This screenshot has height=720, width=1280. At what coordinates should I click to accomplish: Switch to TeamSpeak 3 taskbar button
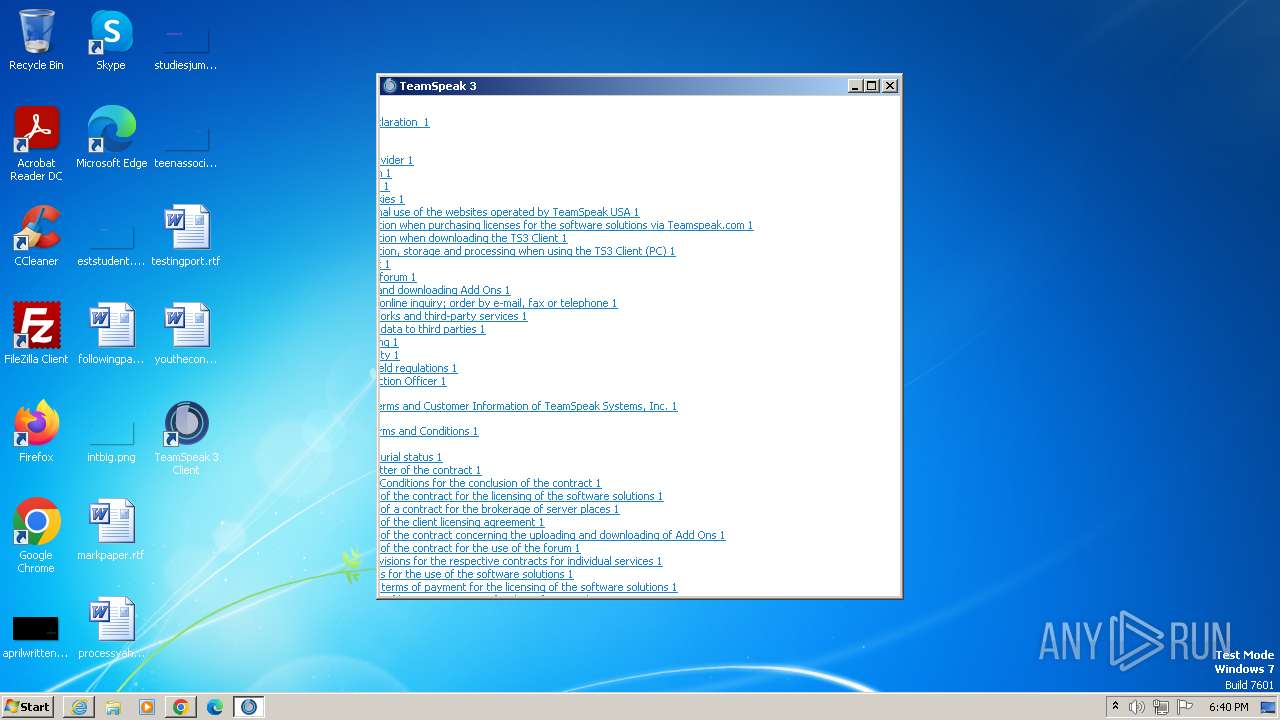tap(249, 707)
